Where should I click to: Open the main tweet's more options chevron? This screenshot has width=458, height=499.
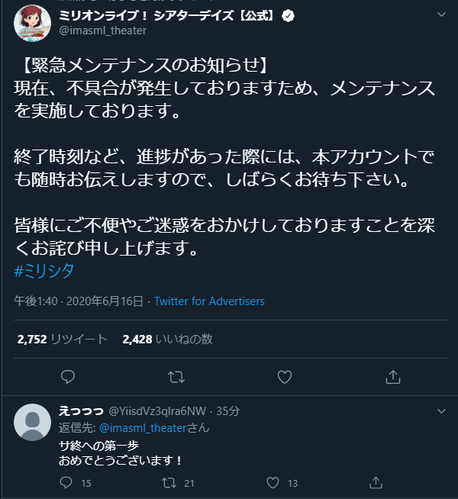tap(442, 14)
